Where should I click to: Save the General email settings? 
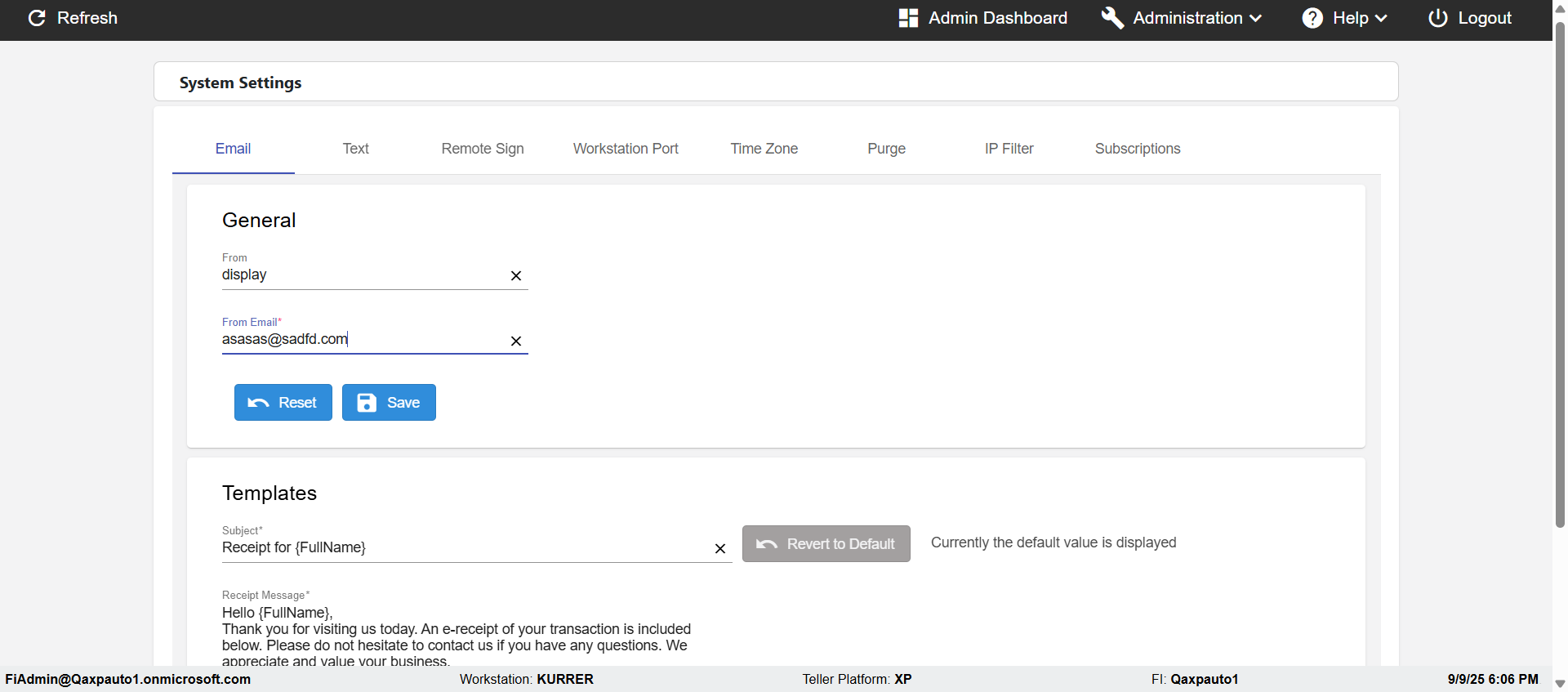click(x=389, y=403)
